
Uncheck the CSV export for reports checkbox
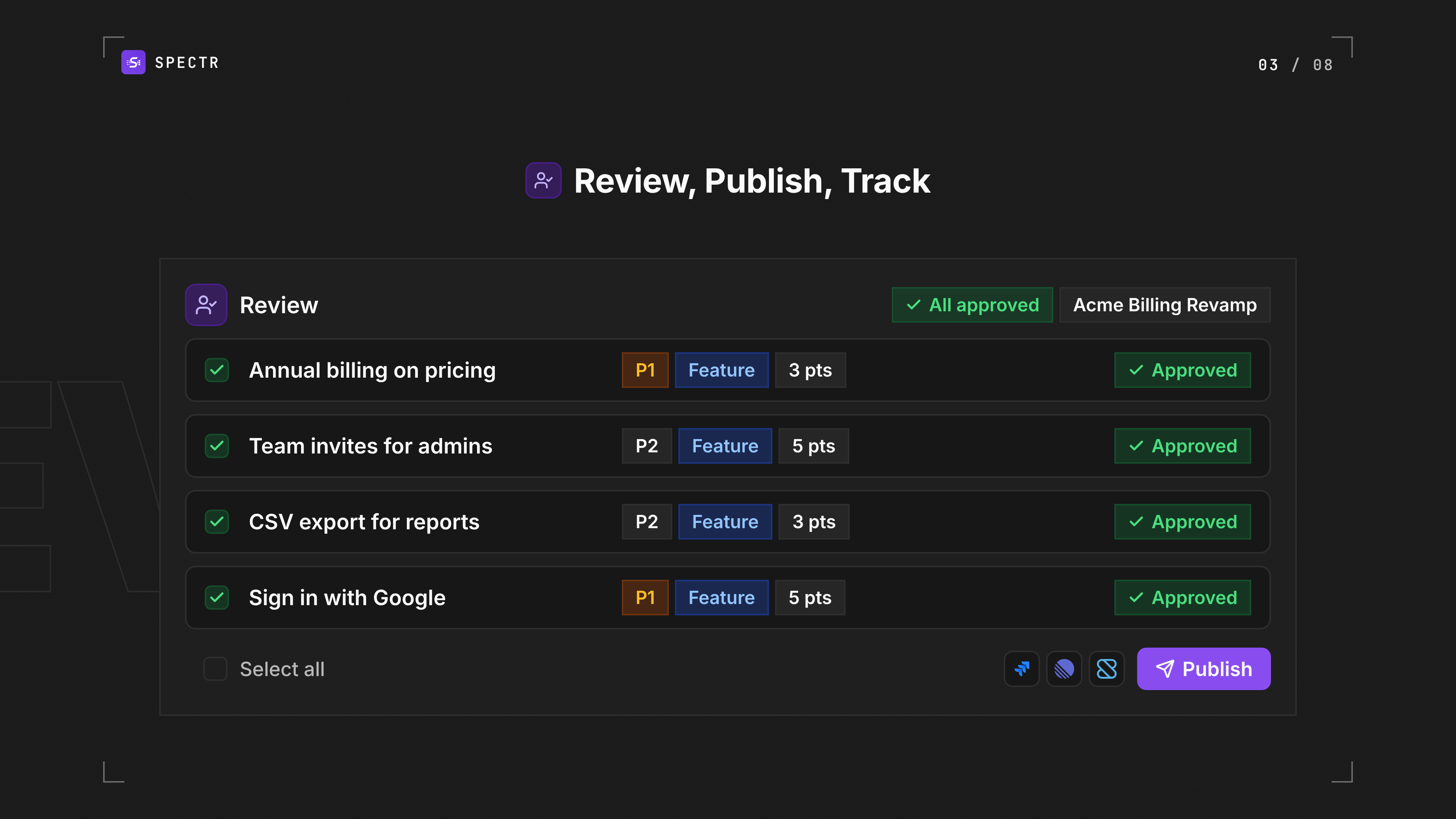217,522
